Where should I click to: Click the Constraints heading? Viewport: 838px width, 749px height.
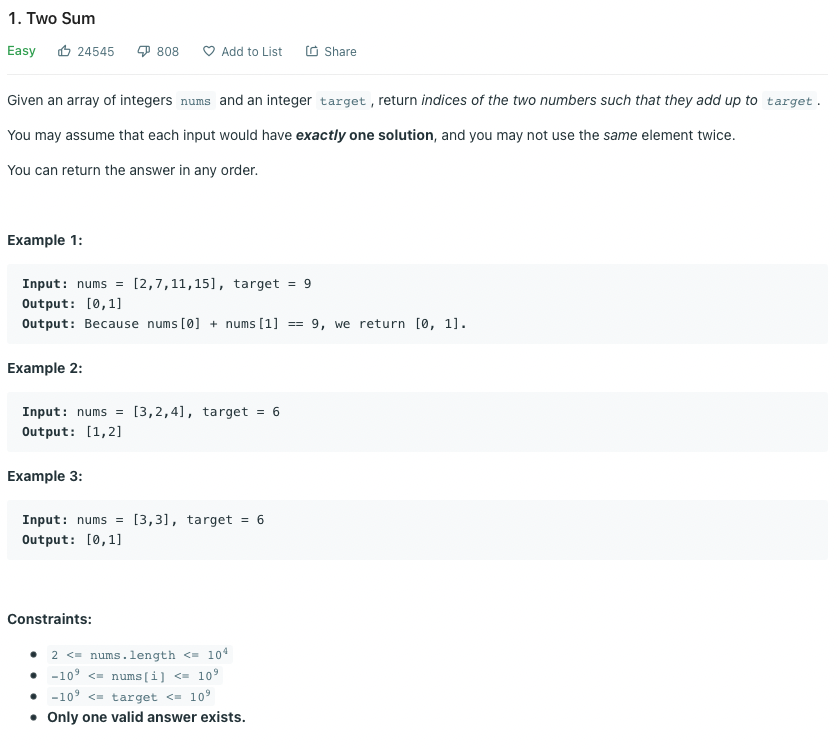(x=50, y=619)
